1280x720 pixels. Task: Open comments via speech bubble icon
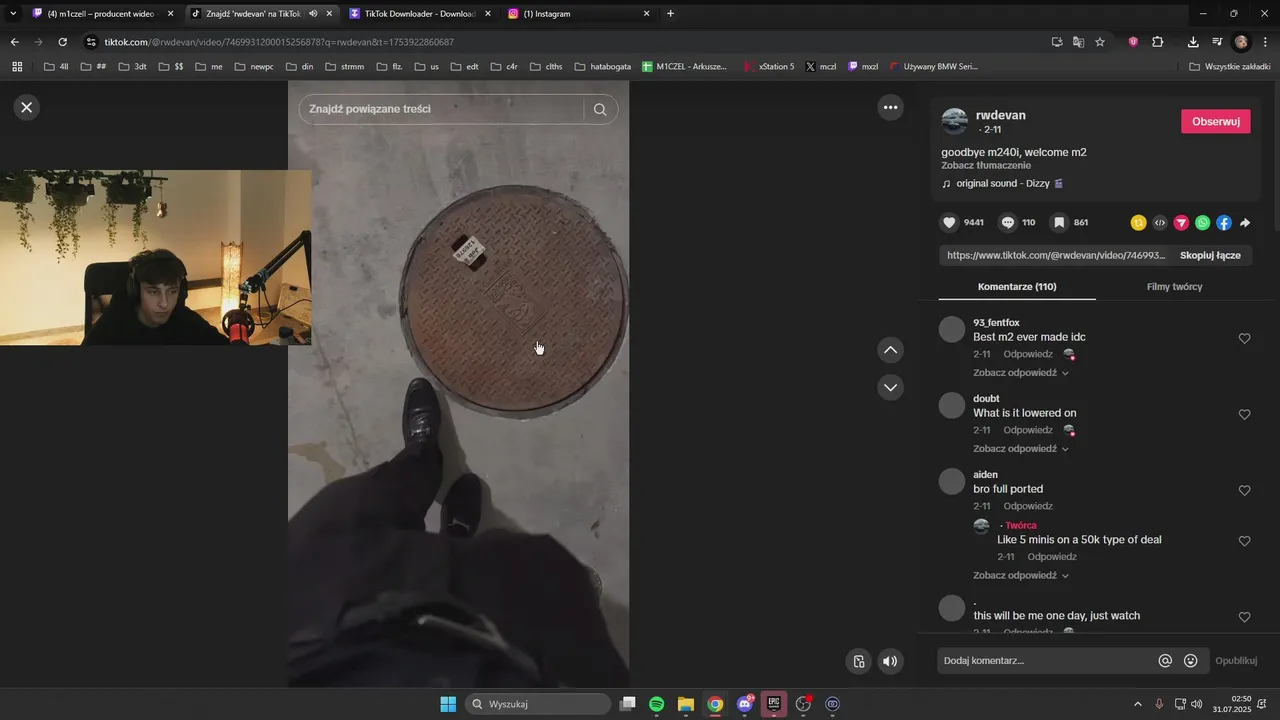tap(1008, 222)
